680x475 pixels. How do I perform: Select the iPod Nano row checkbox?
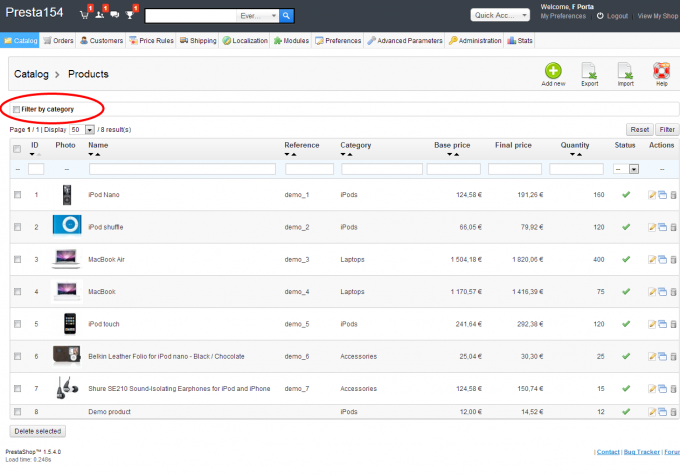(17, 195)
